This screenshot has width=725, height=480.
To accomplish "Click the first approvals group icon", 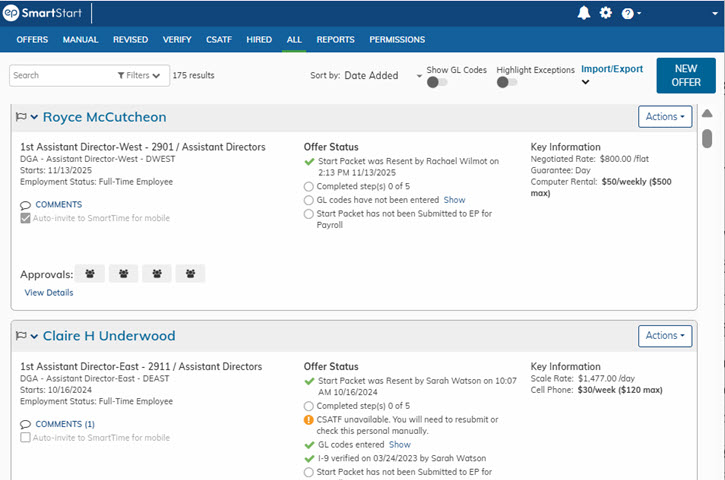I will point(90,274).
